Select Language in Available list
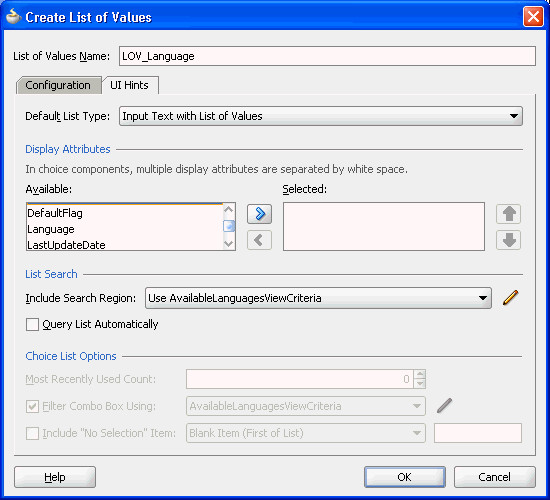 125,229
